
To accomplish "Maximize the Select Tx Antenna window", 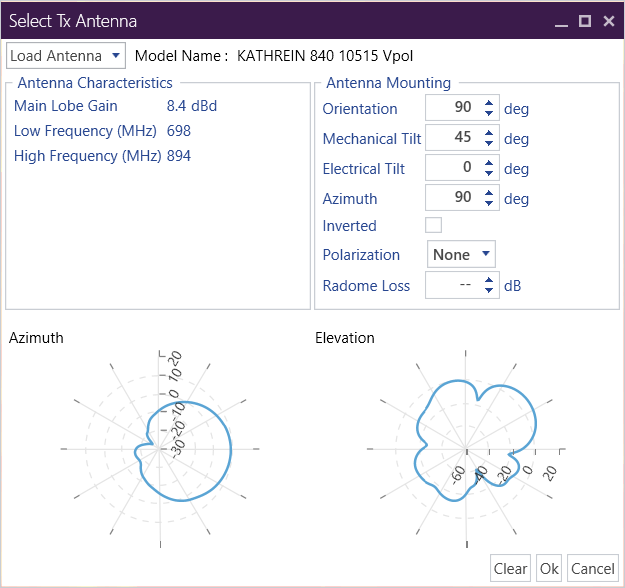I will (x=585, y=20).
